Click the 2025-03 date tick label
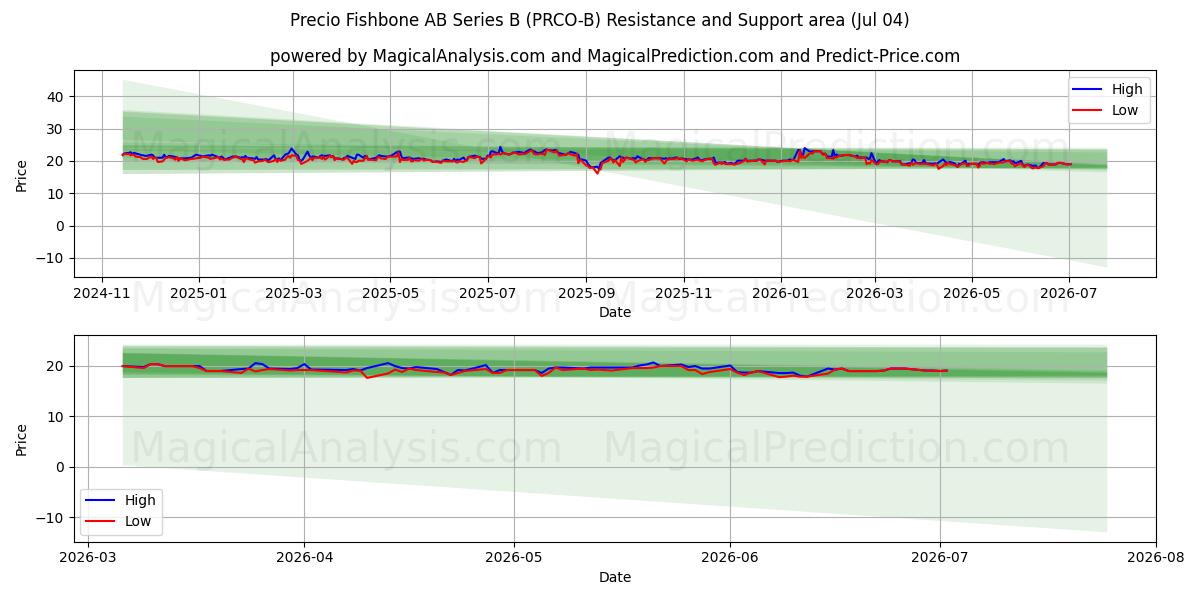The image size is (1200, 600). click(293, 293)
